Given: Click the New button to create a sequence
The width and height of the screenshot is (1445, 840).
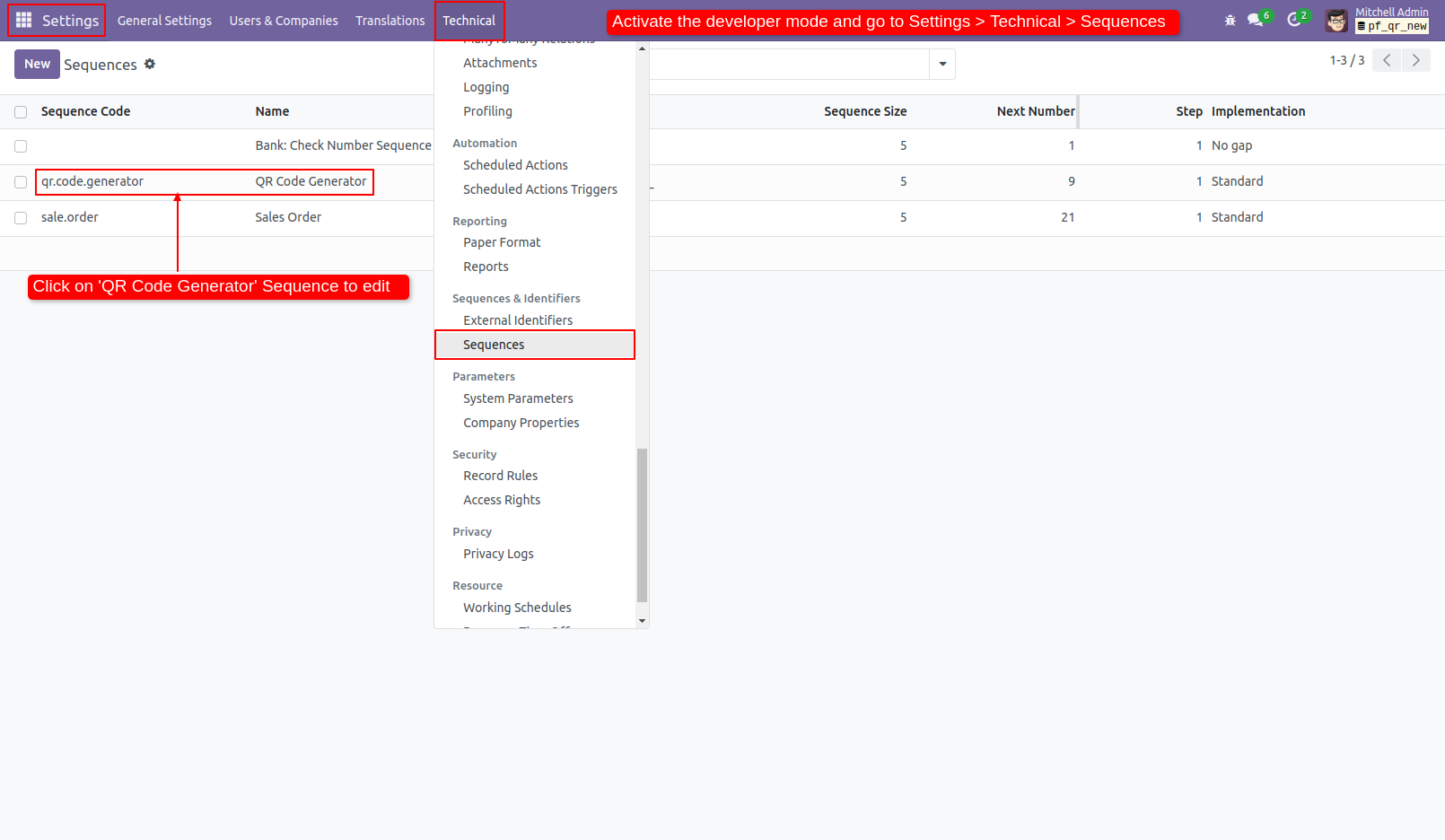Looking at the screenshot, I should [x=37, y=64].
